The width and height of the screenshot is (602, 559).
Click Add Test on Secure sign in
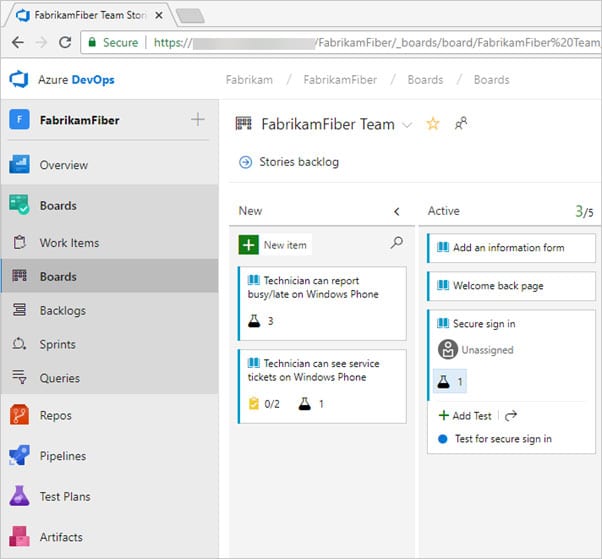point(465,415)
